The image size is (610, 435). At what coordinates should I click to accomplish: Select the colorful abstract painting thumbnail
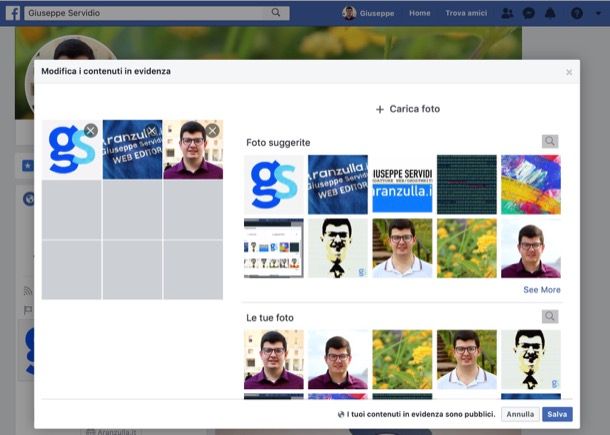(531, 184)
